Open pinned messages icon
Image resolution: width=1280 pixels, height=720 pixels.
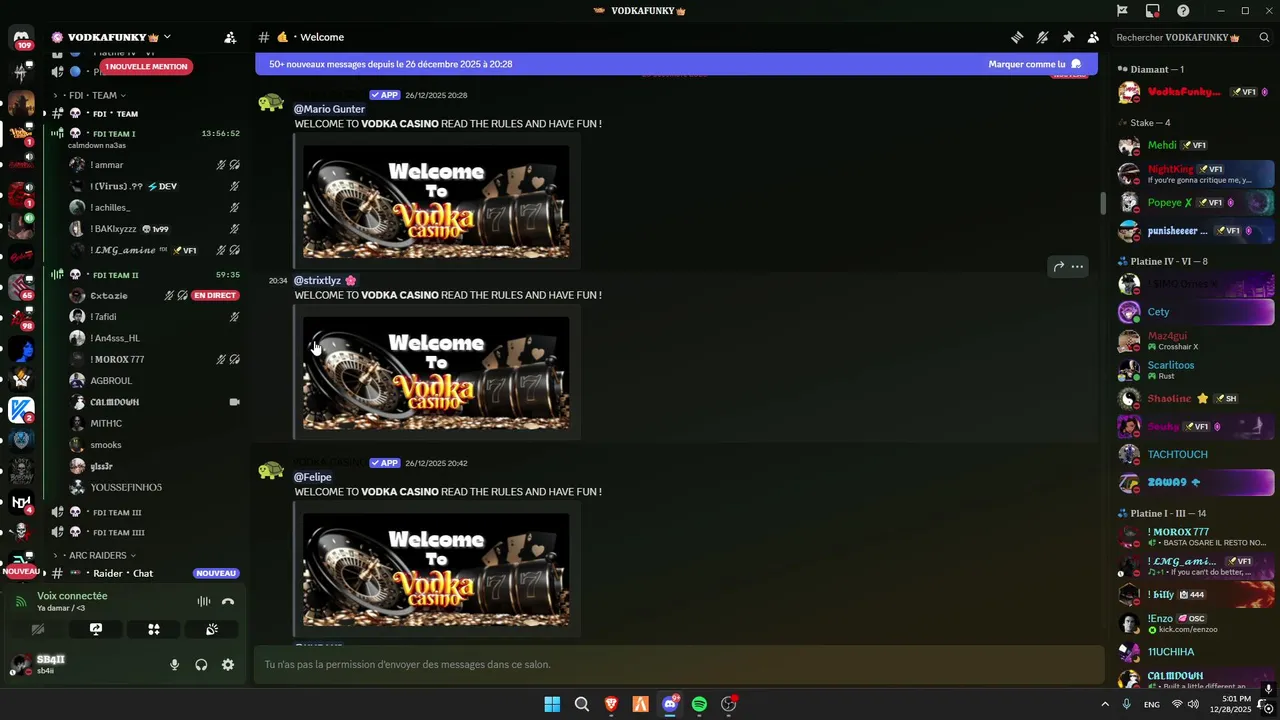(x=1068, y=37)
